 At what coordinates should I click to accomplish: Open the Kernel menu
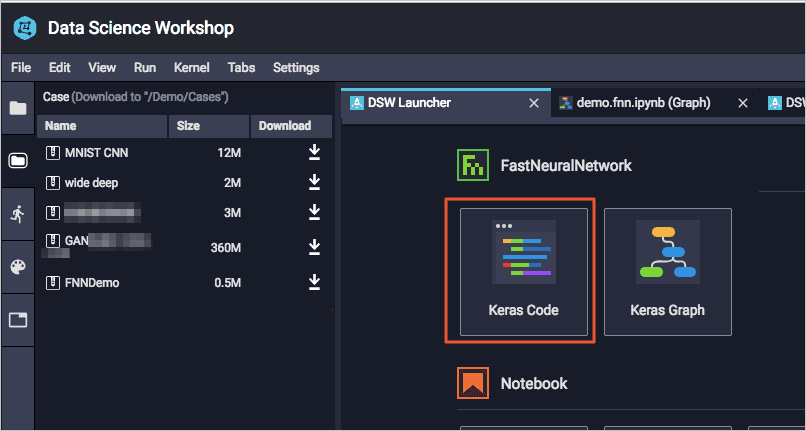coord(192,67)
